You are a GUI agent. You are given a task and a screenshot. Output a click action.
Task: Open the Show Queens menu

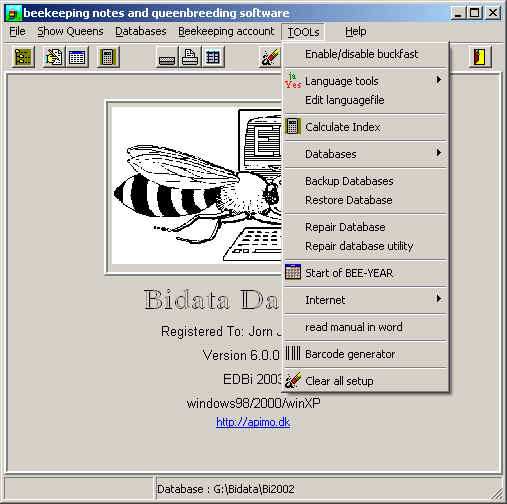click(x=70, y=31)
